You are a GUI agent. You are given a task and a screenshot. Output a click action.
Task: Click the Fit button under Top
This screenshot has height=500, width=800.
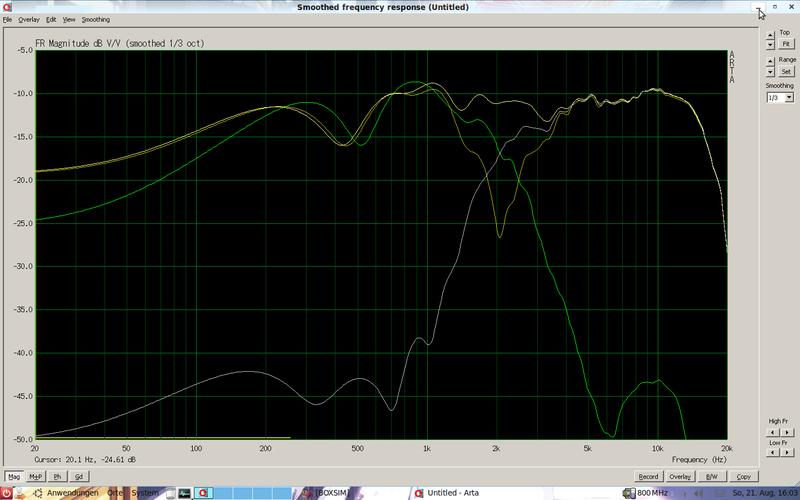tap(786, 44)
